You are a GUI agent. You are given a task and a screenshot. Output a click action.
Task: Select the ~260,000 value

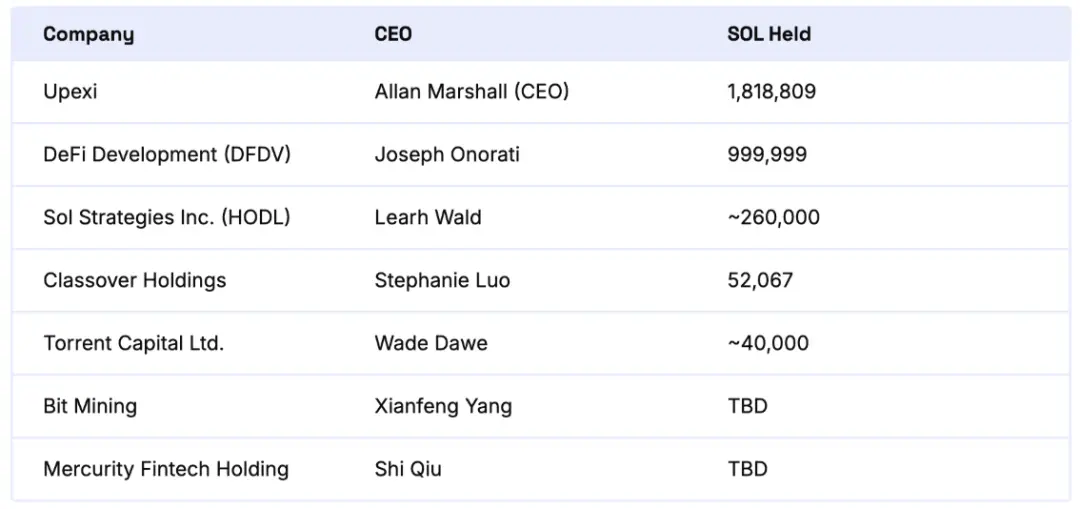pos(773,217)
